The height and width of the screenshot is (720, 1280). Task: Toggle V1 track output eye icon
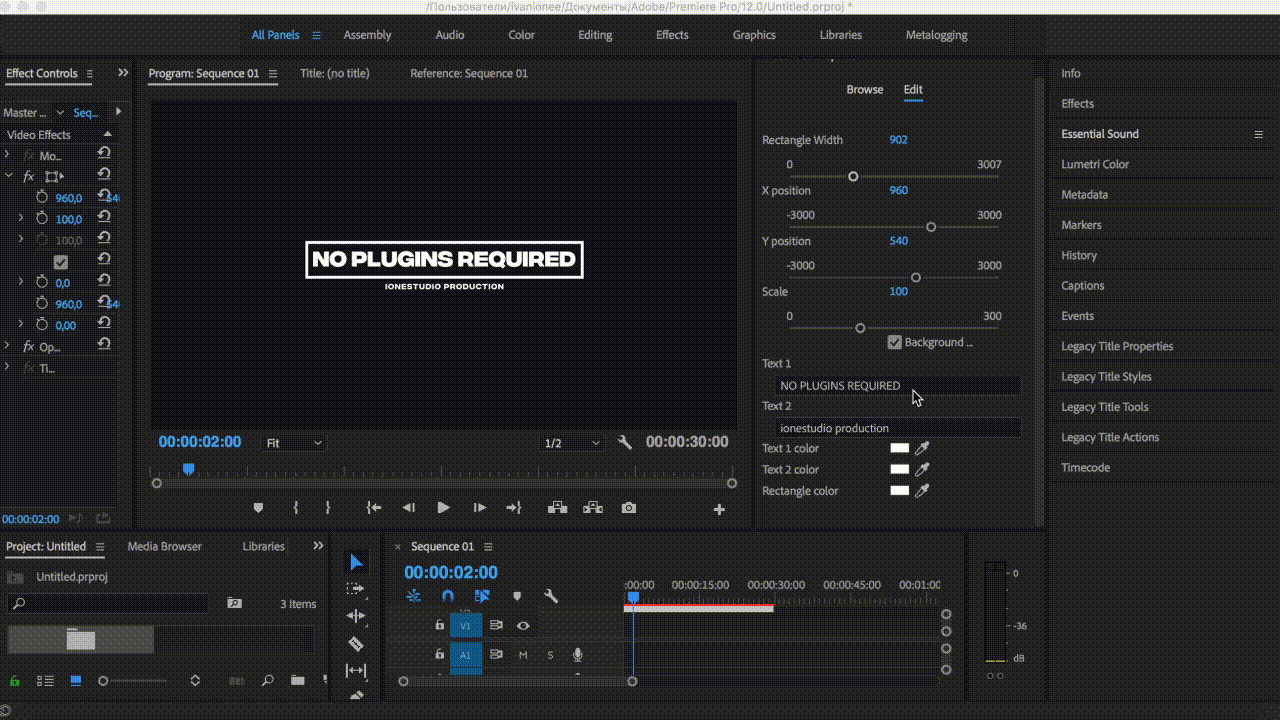click(523, 626)
